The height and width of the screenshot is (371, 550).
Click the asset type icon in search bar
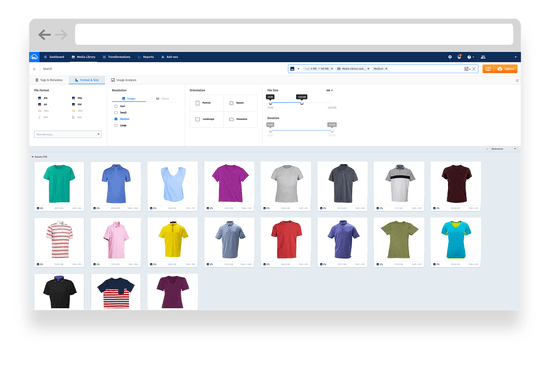pos(292,69)
